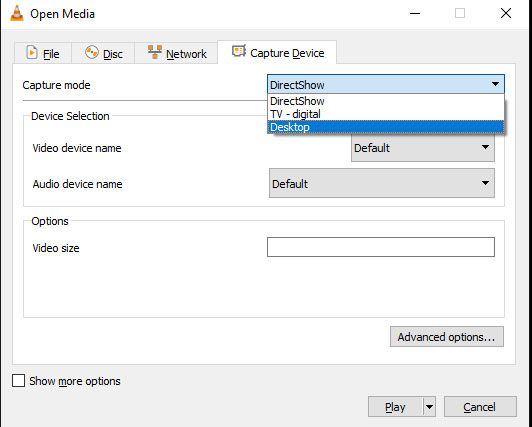
Task: Enable the Show more options checkbox
Action: (x=18, y=381)
